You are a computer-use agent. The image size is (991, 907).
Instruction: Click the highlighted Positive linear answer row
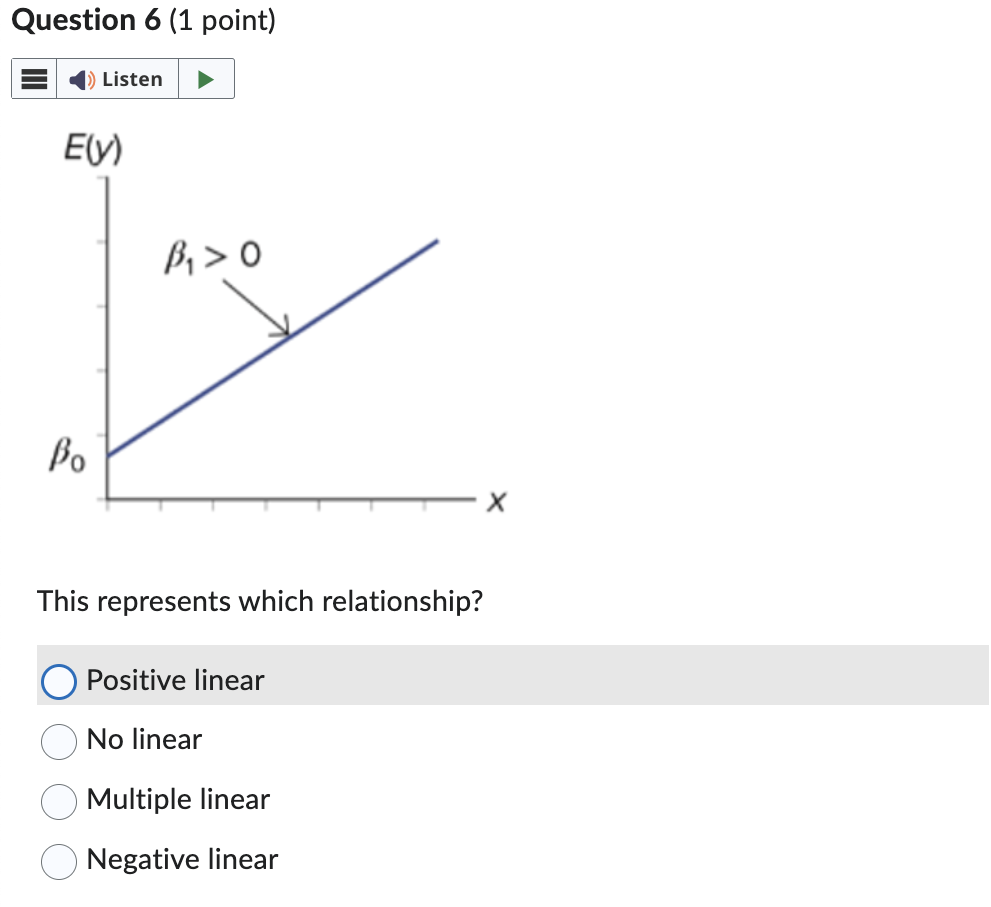pos(174,680)
